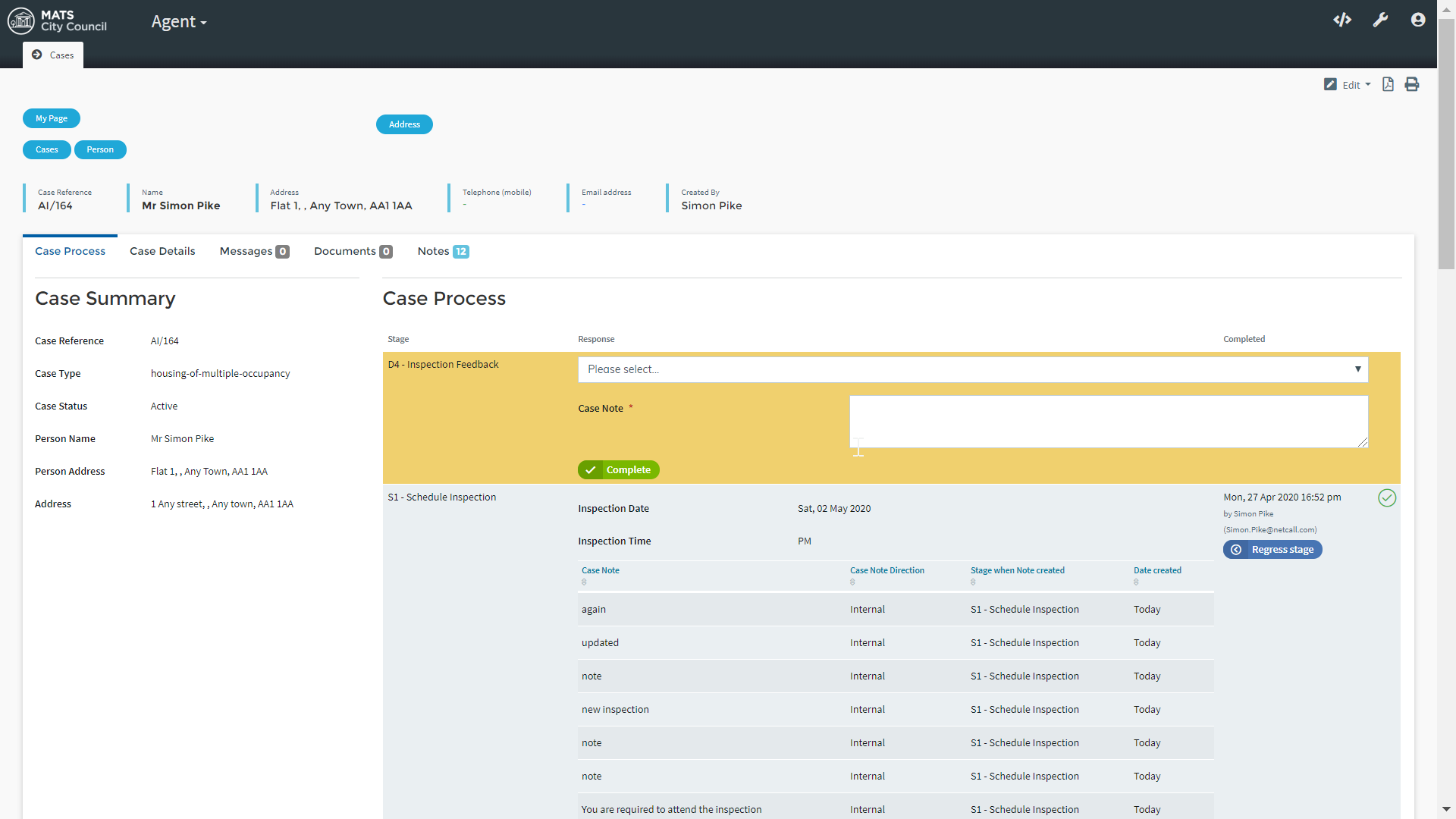Click the MATS City Council logo
This screenshot has height=819, width=1456.
point(57,20)
